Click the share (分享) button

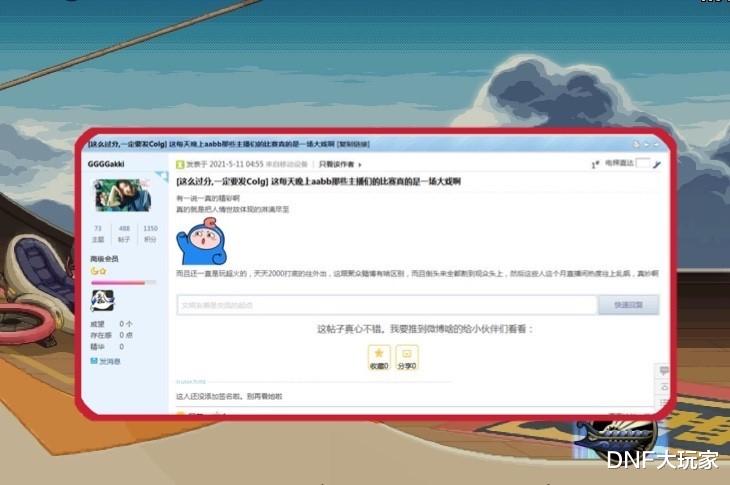pyautogui.click(x=407, y=357)
